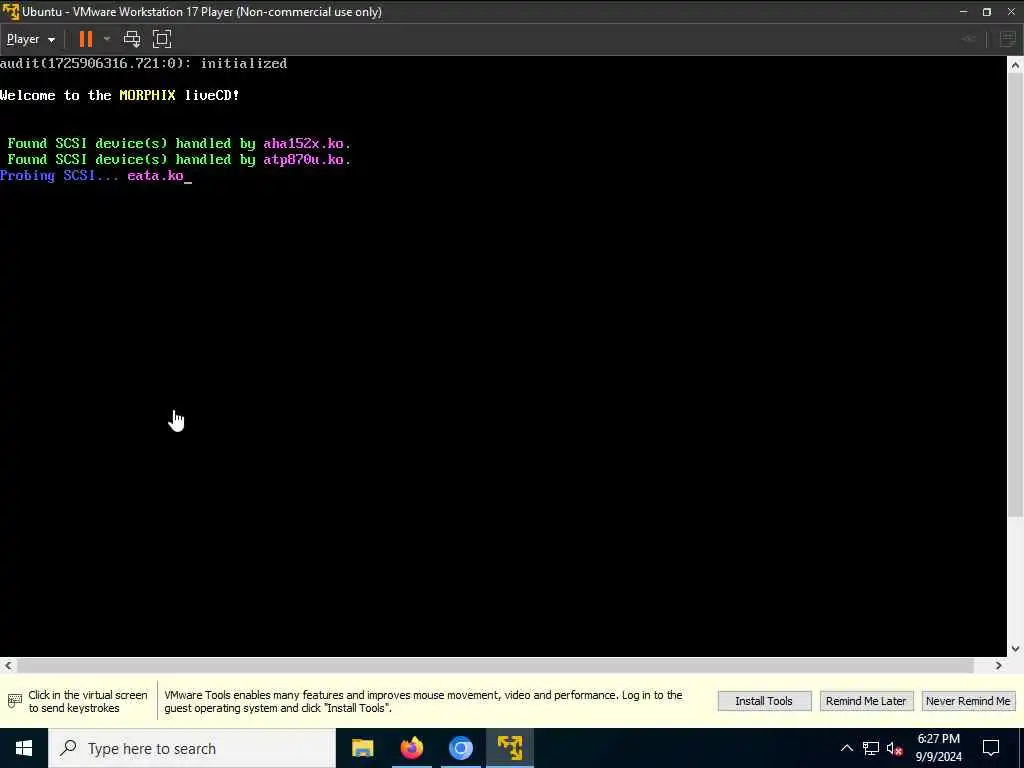The width and height of the screenshot is (1024, 768).
Task: Minimize the VMware Player window
Action: point(963,12)
